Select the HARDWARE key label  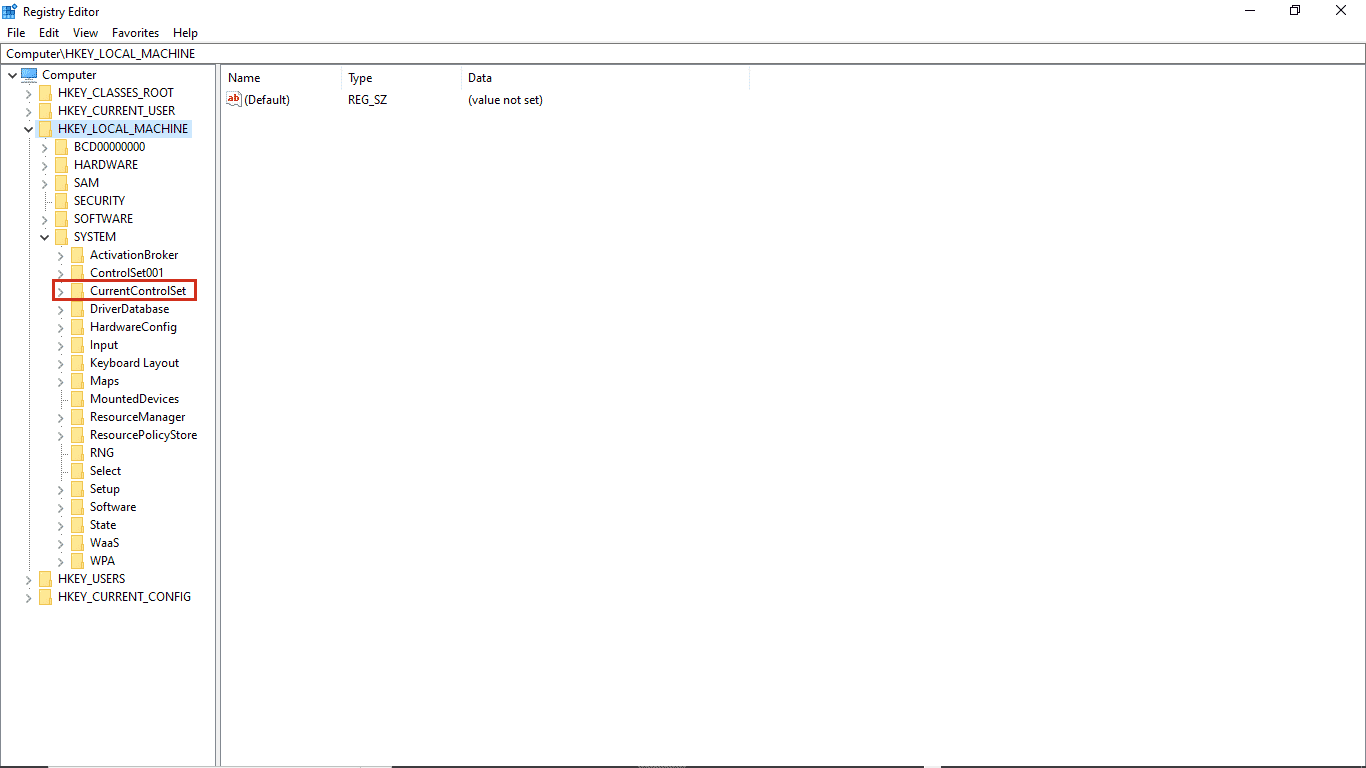[106, 165]
